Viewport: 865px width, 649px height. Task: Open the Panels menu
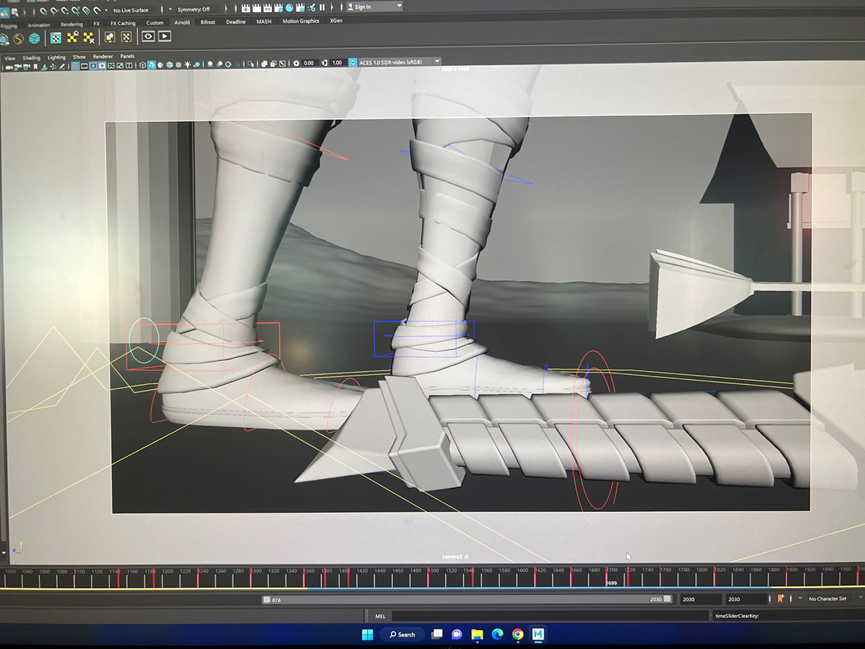coord(127,56)
